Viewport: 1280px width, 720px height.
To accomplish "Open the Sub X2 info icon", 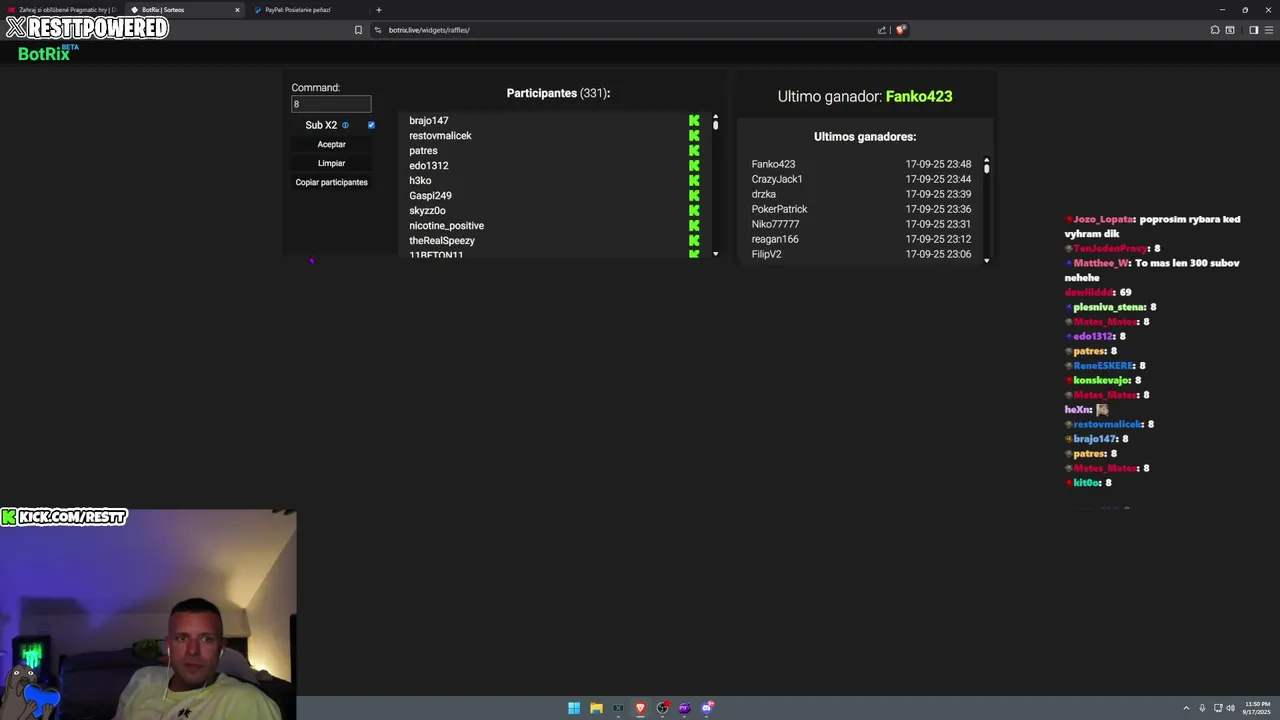I will pyautogui.click(x=346, y=125).
